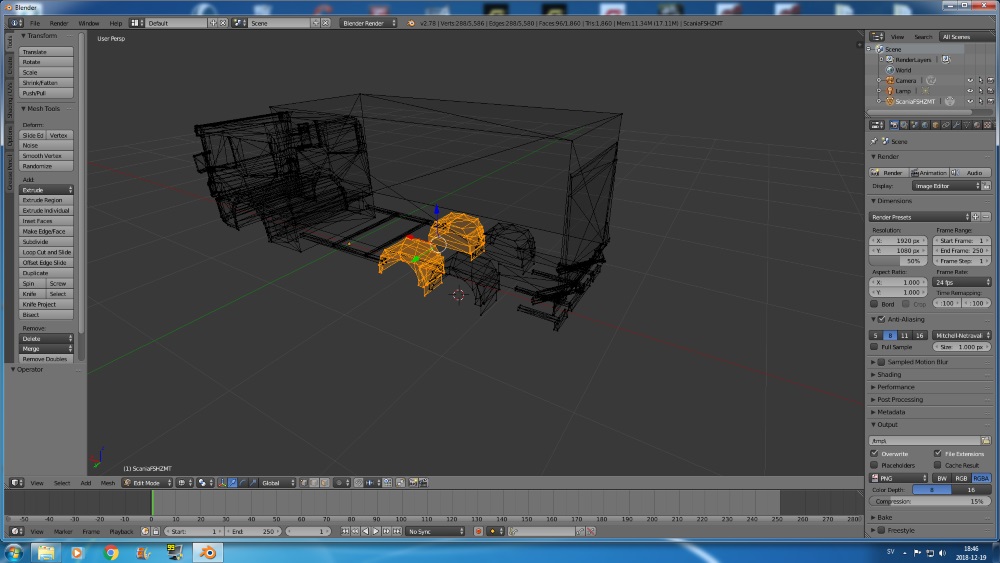1000x563 pixels.
Task: Click the pin icon beside Scene
Action: pyautogui.click(x=874, y=142)
